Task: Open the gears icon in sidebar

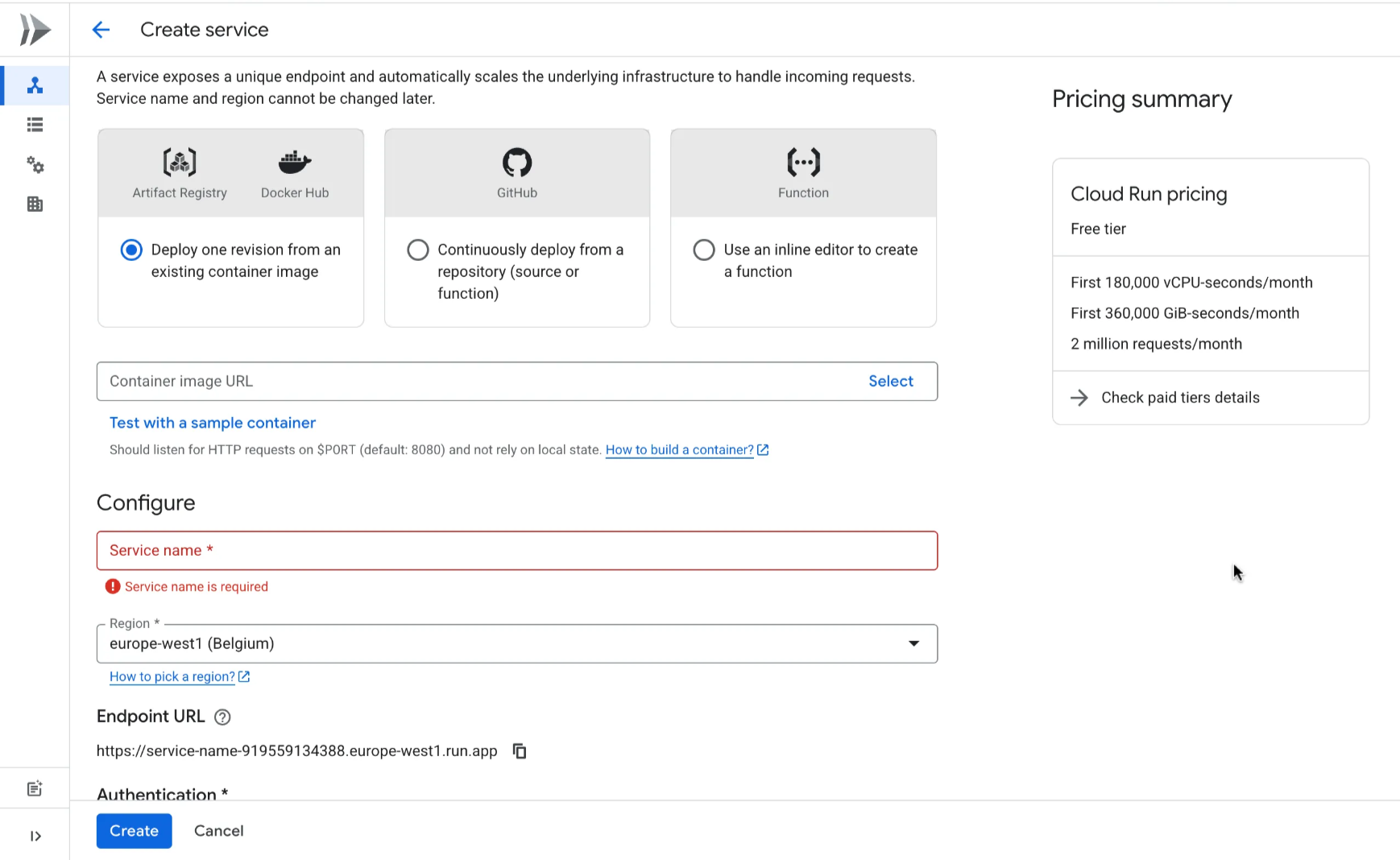Action: pyautogui.click(x=35, y=165)
